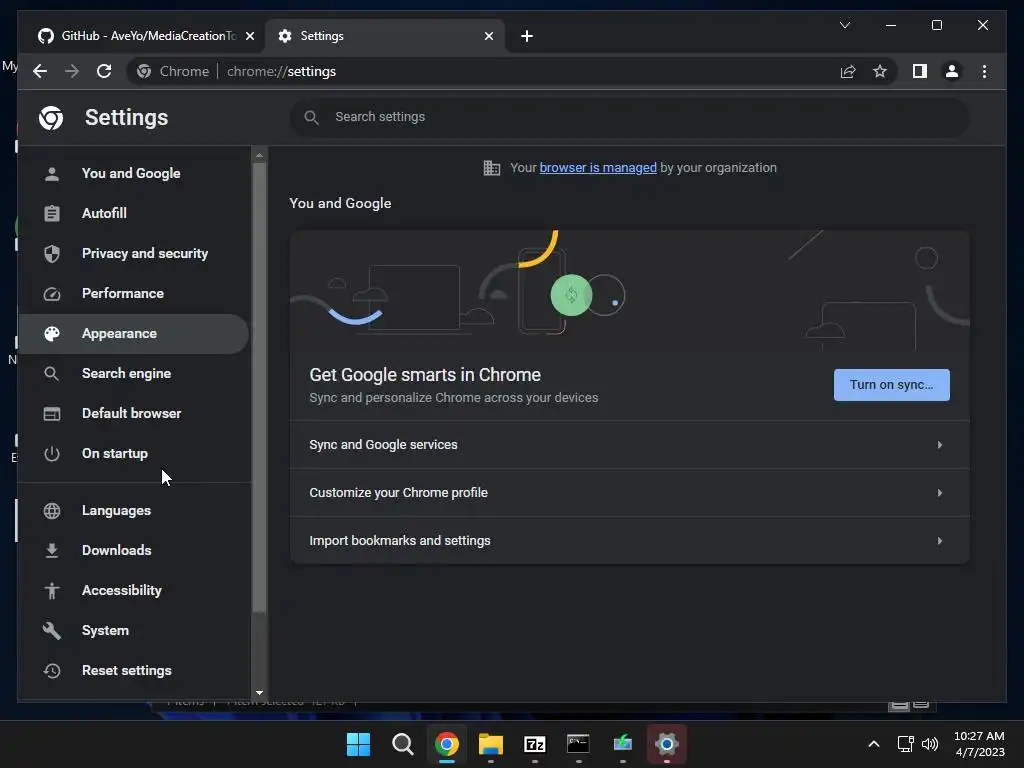Screen dimensions: 1024x768
Task: Close the GitHub tab
Action: point(249,36)
